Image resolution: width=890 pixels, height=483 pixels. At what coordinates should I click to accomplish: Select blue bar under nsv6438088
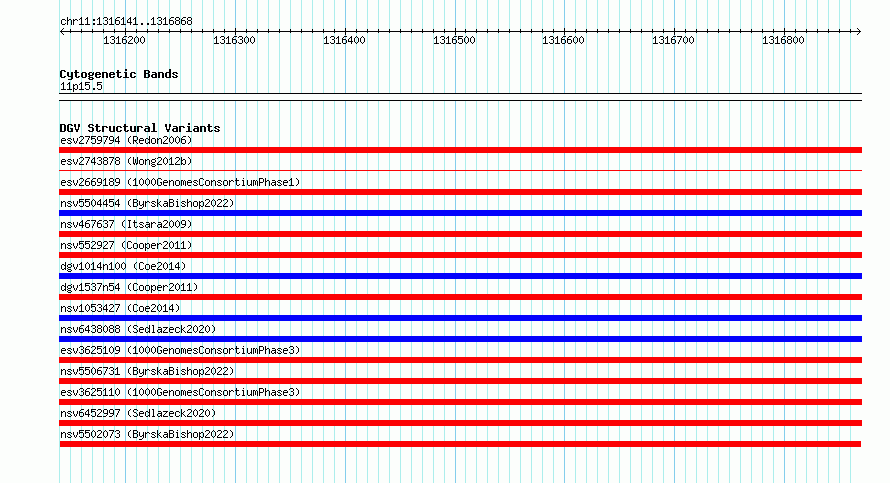(x=460, y=339)
